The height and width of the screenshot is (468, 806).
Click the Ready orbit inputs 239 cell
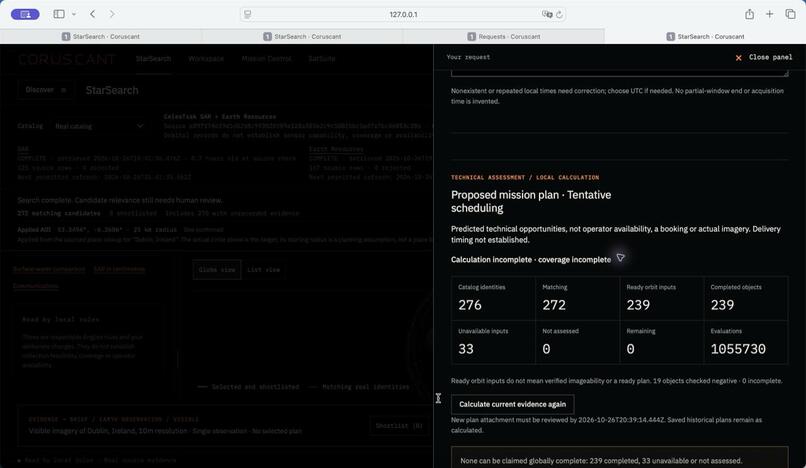coord(662,299)
